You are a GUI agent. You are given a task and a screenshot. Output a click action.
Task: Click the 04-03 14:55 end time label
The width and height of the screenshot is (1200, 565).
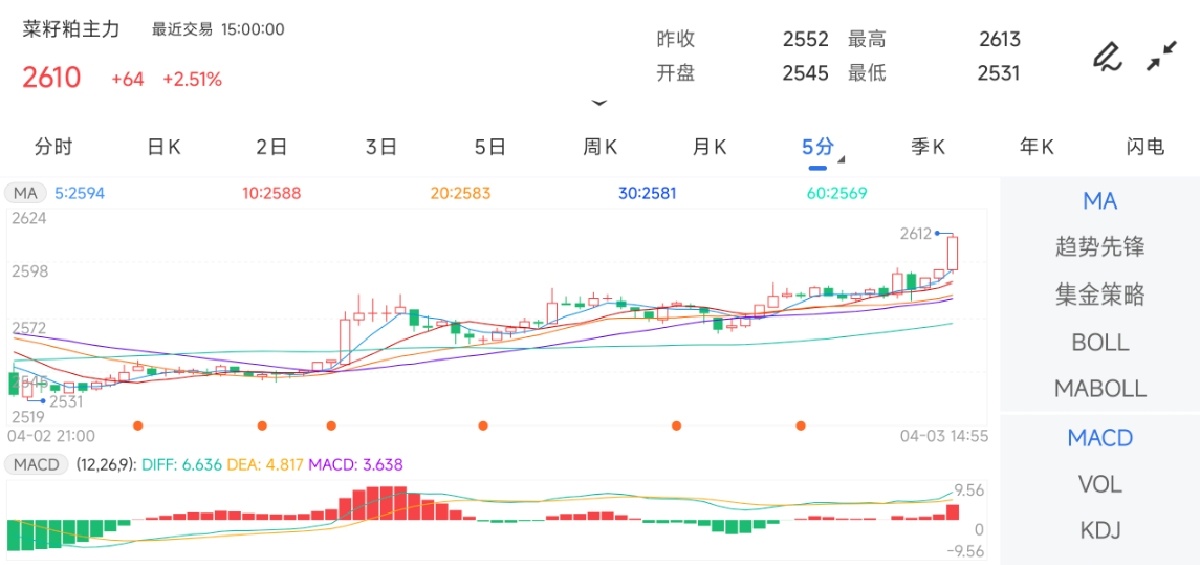click(x=944, y=436)
